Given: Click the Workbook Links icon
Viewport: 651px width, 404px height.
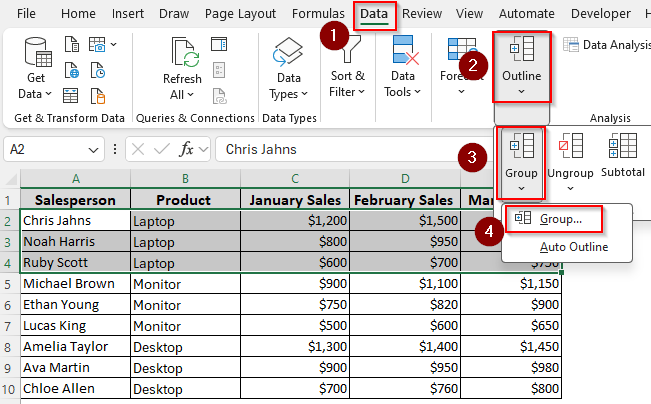Looking at the screenshot, I should click(219, 96).
